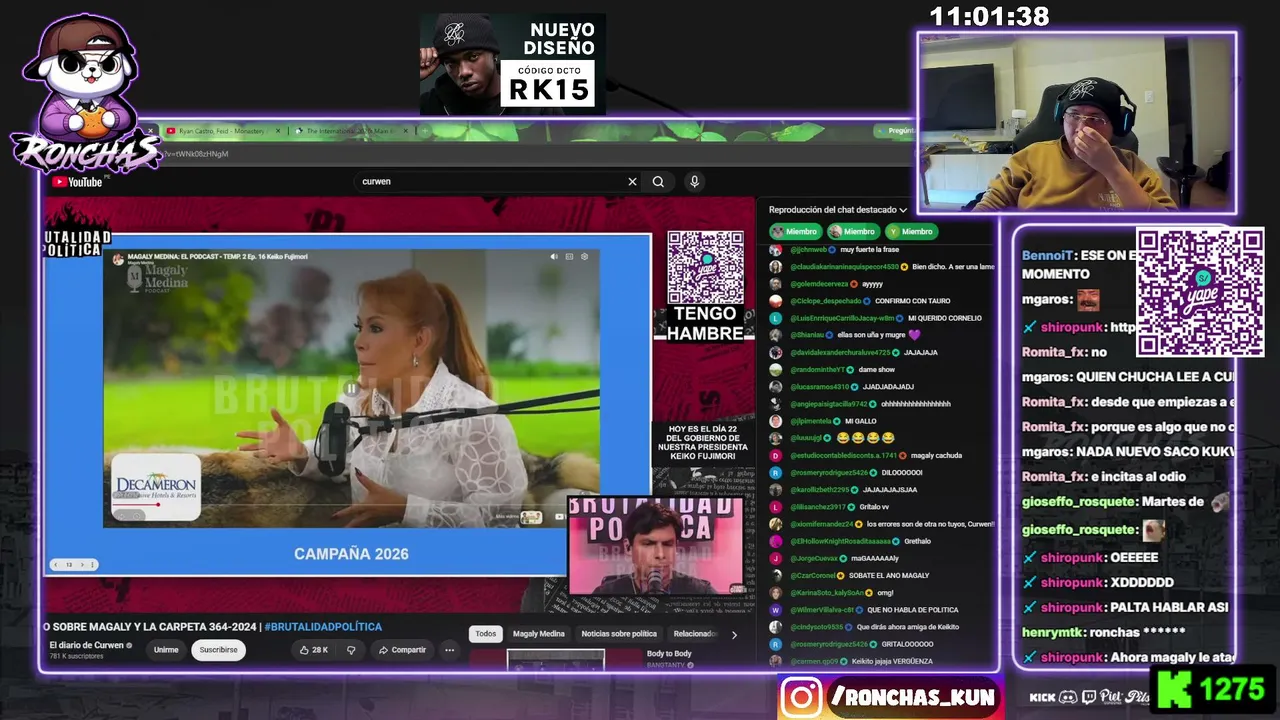The width and height of the screenshot is (1280, 720).
Task: Close the Ryan Castro, Feid browser tab
Action: pyautogui.click(x=279, y=131)
